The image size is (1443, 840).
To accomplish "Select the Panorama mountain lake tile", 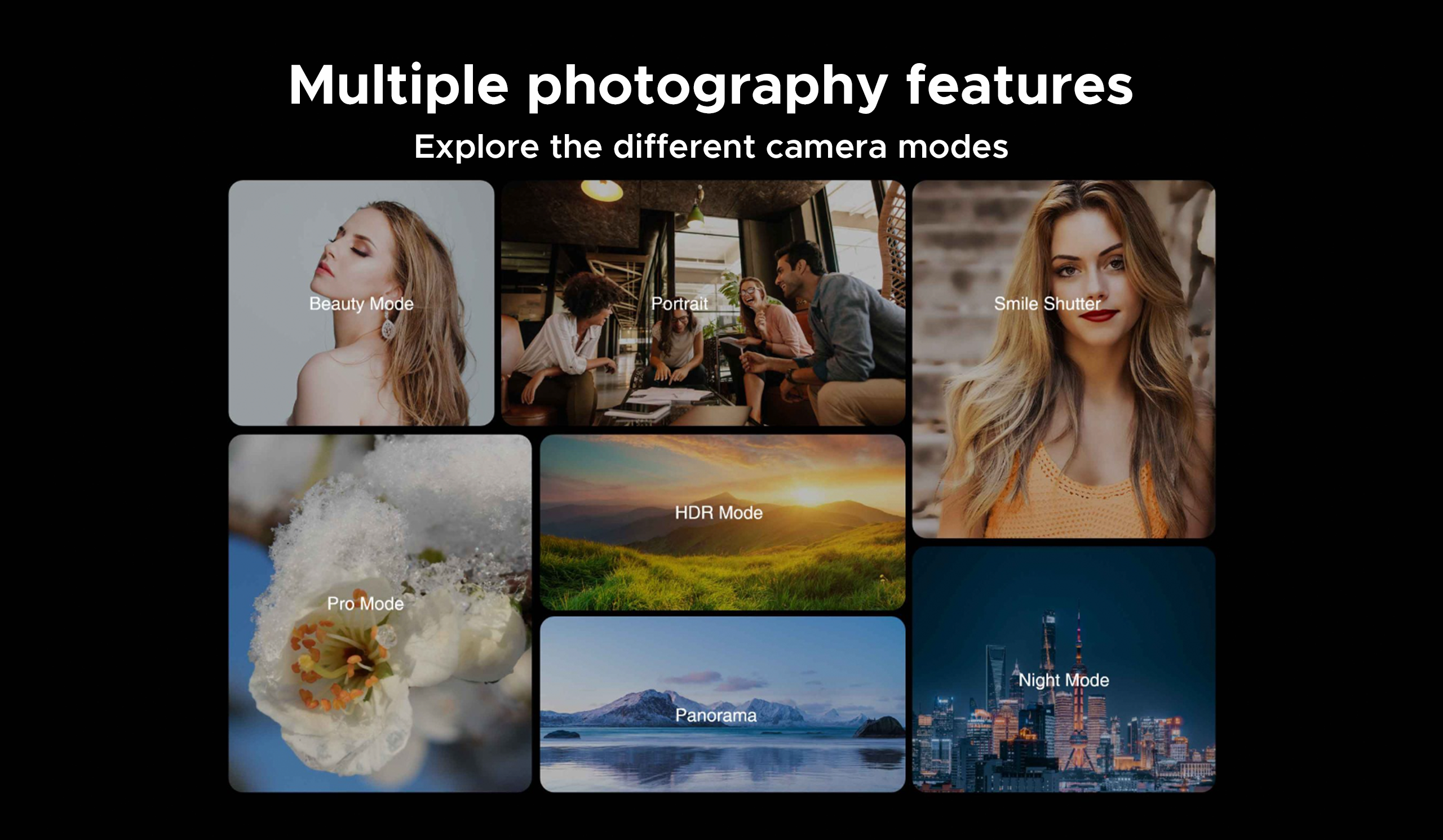I will coord(723,704).
